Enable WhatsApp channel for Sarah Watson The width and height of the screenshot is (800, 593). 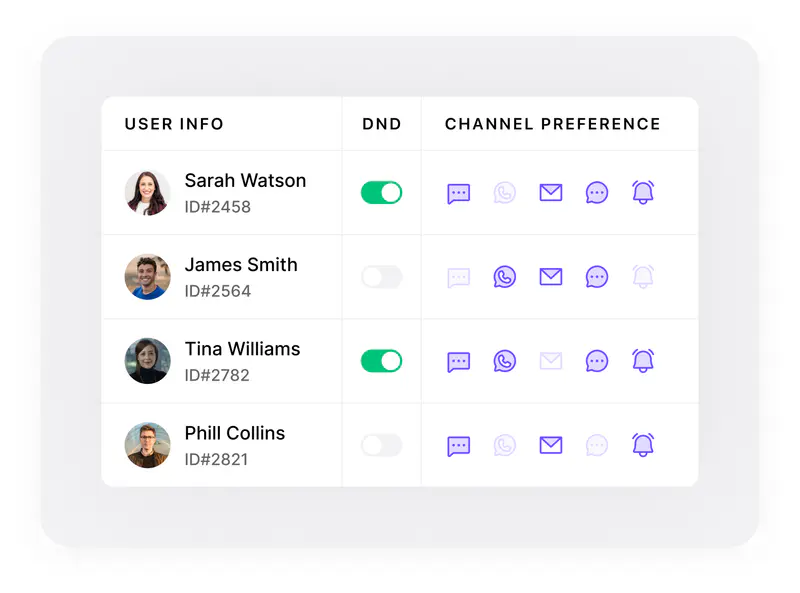click(505, 193)
